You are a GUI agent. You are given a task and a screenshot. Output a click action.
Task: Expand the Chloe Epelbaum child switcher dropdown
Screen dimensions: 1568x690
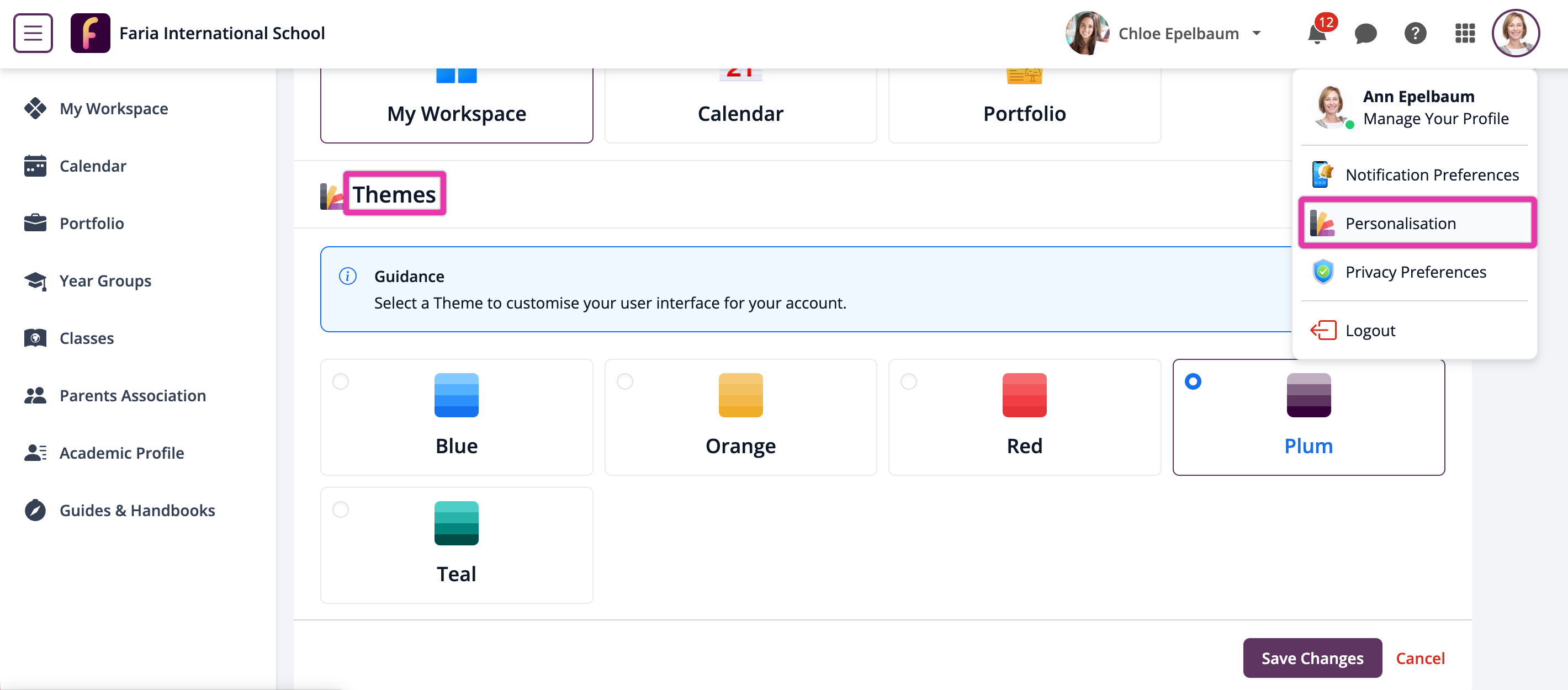click(1257, 34)
